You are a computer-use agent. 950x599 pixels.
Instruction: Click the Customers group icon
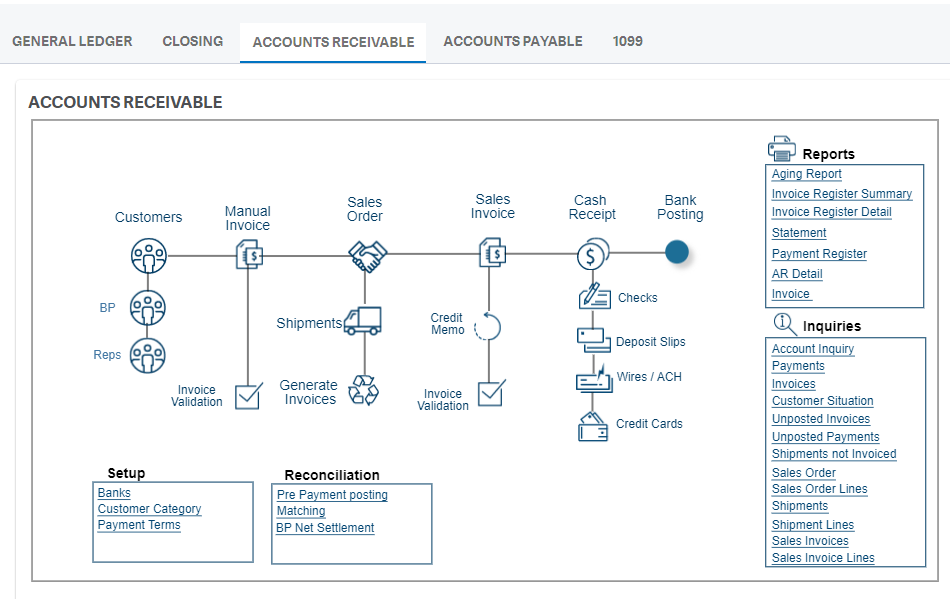tap(148, 253)
